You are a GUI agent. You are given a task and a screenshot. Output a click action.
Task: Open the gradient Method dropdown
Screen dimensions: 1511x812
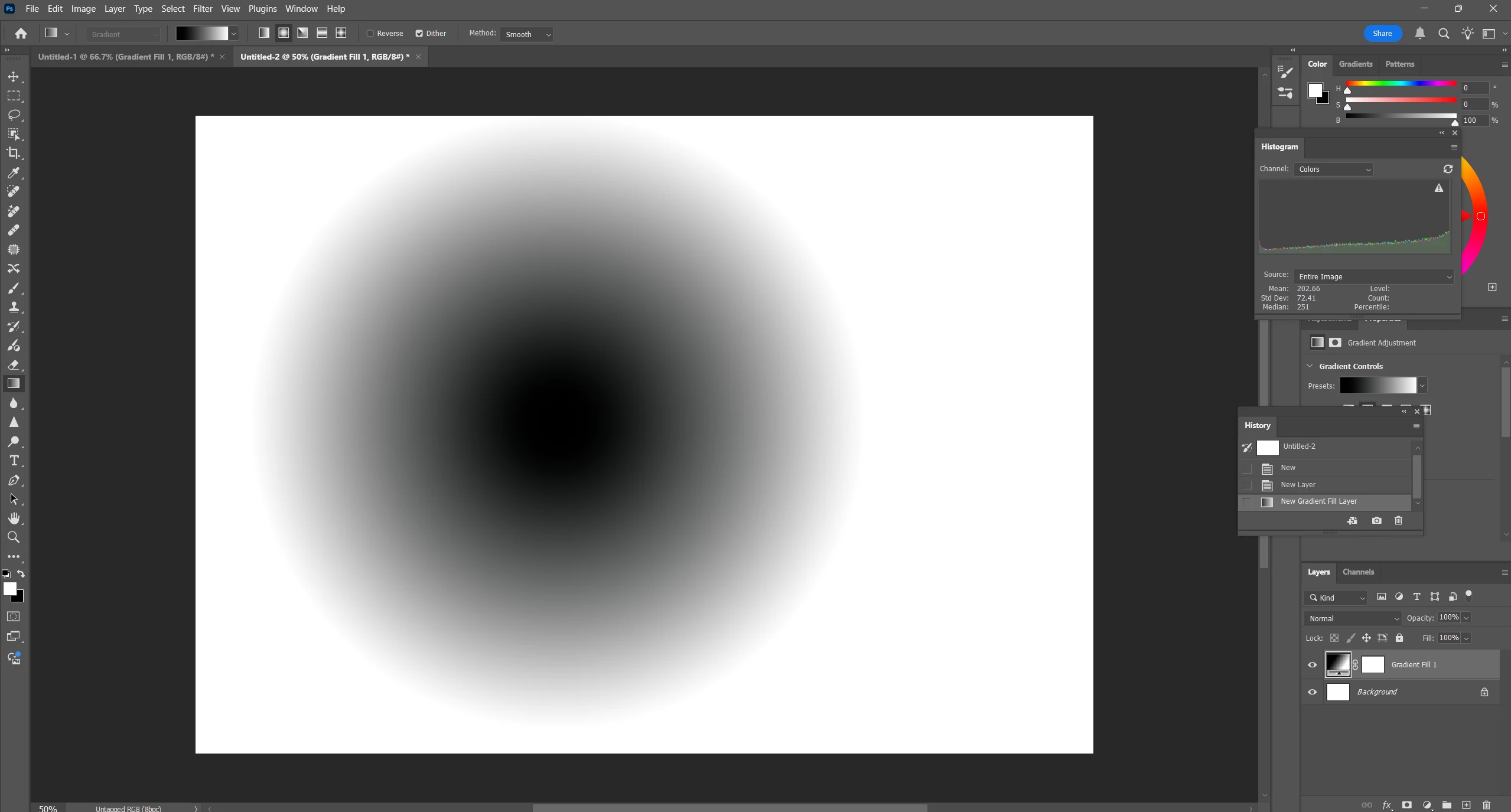click(x=526, y=34)
